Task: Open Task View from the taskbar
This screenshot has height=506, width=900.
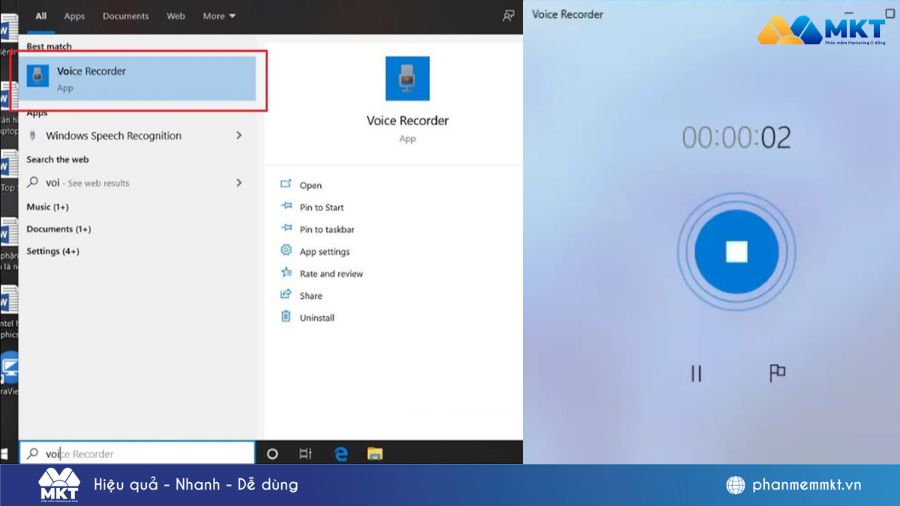Action: coord(305,454)
